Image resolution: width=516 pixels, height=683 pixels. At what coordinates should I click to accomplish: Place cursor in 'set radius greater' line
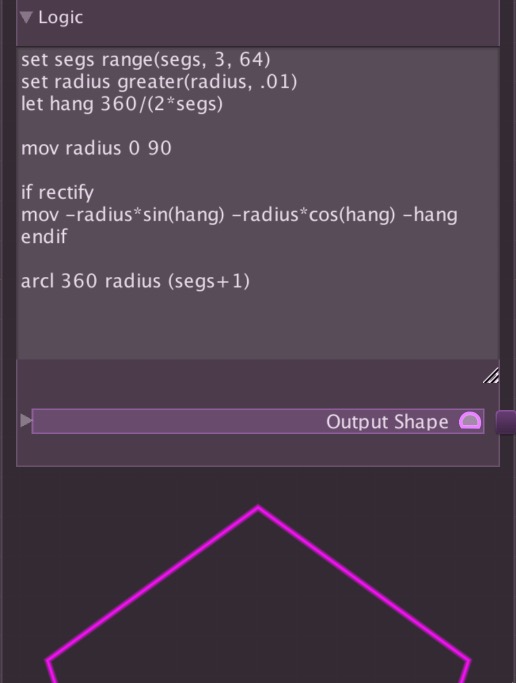(159, 82)
